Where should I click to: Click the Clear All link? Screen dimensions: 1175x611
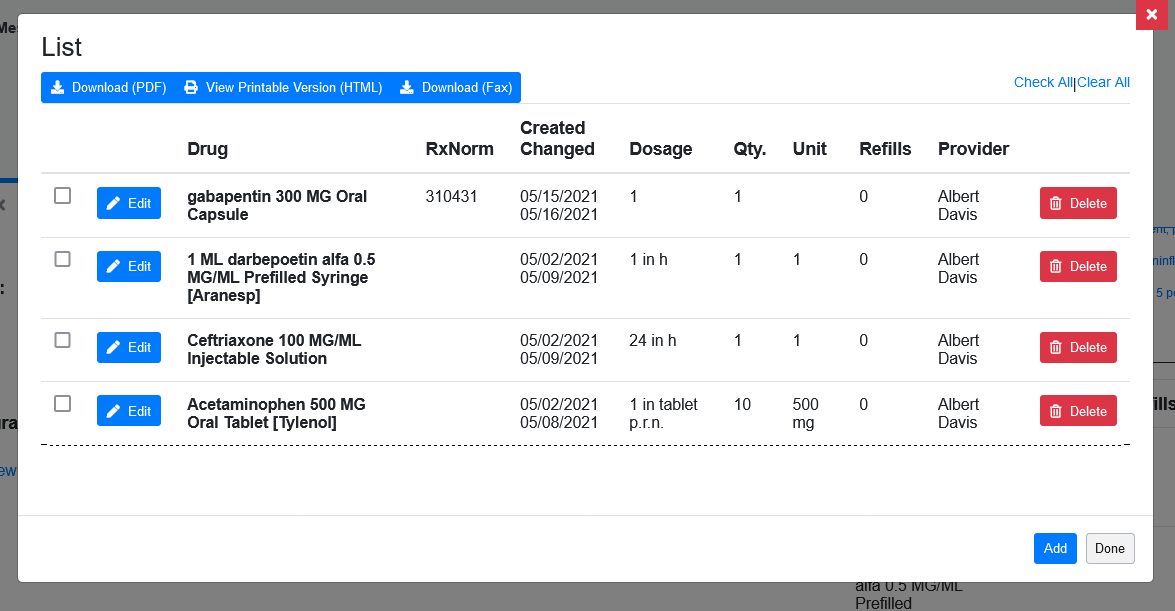pyautogui.click(x=1103, y=82)
